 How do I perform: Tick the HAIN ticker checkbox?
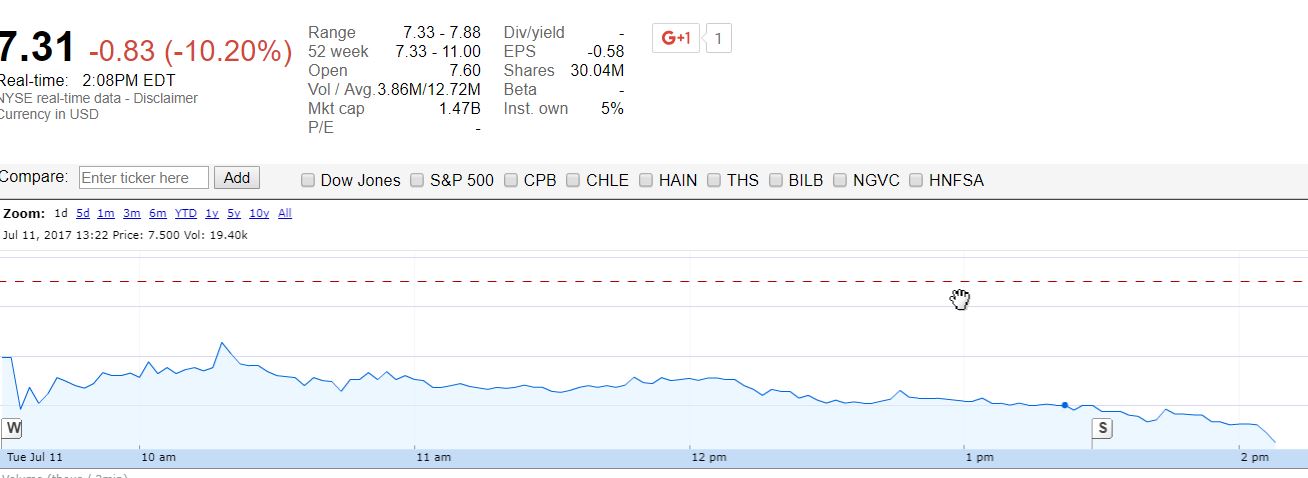pyautogui.click(x=647, y=181)
